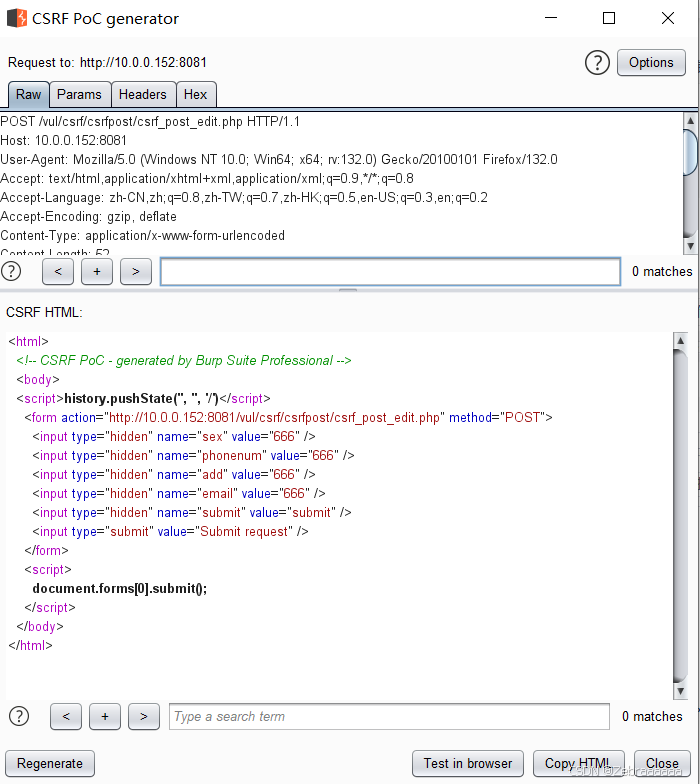Click the request pane scrollbar thumb
The image size is (700, 784).
click(x=690, y=152)
